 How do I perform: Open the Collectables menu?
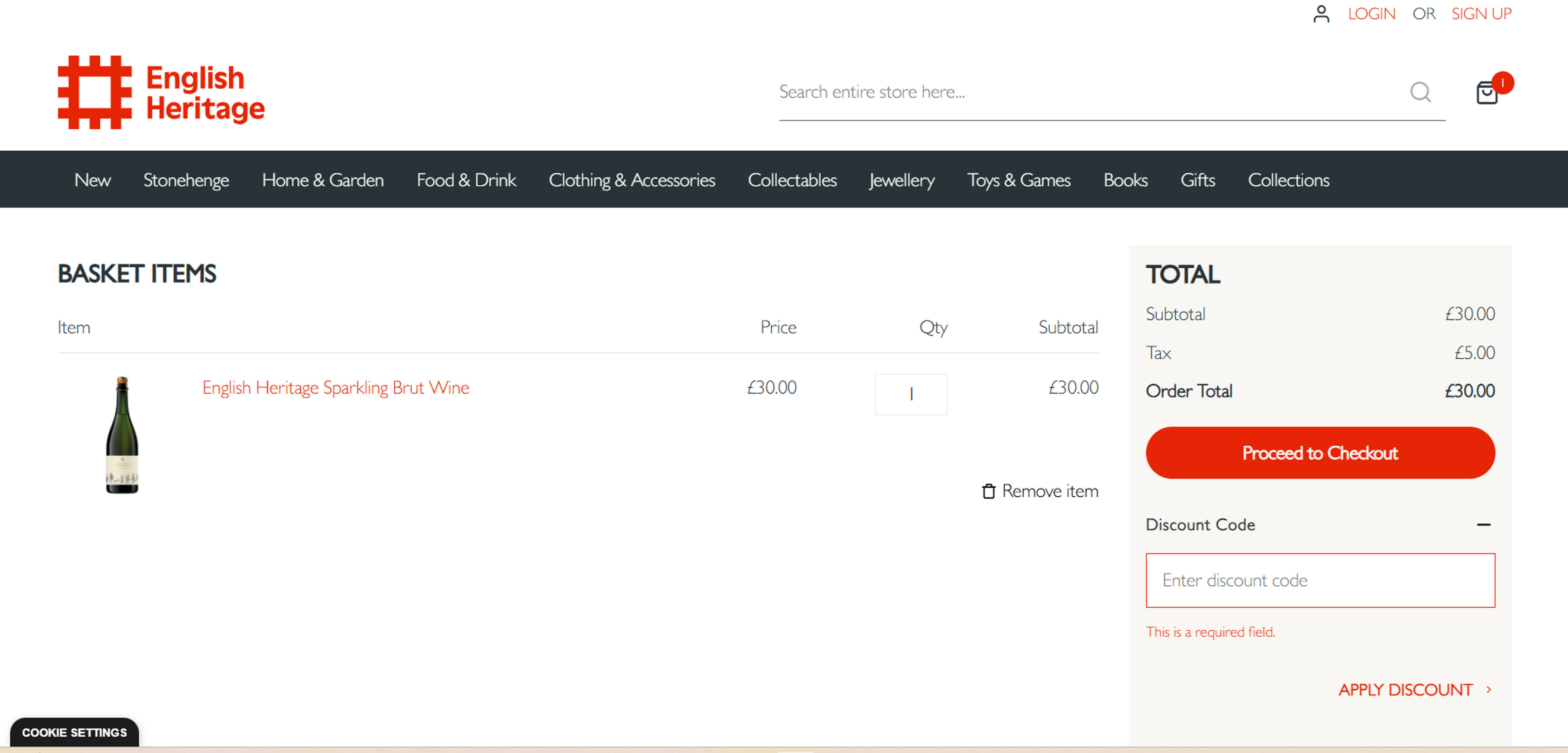click(x=792, y=180)
